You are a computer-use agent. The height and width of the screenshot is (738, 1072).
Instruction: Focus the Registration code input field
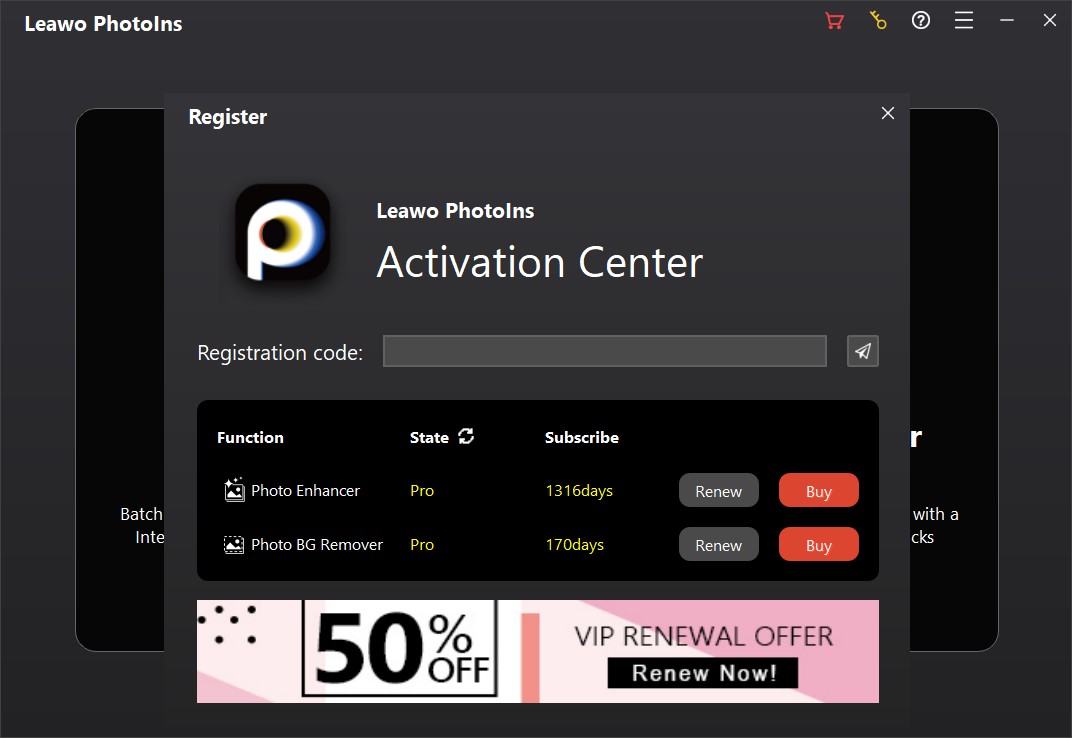click(x=604, y=352)
